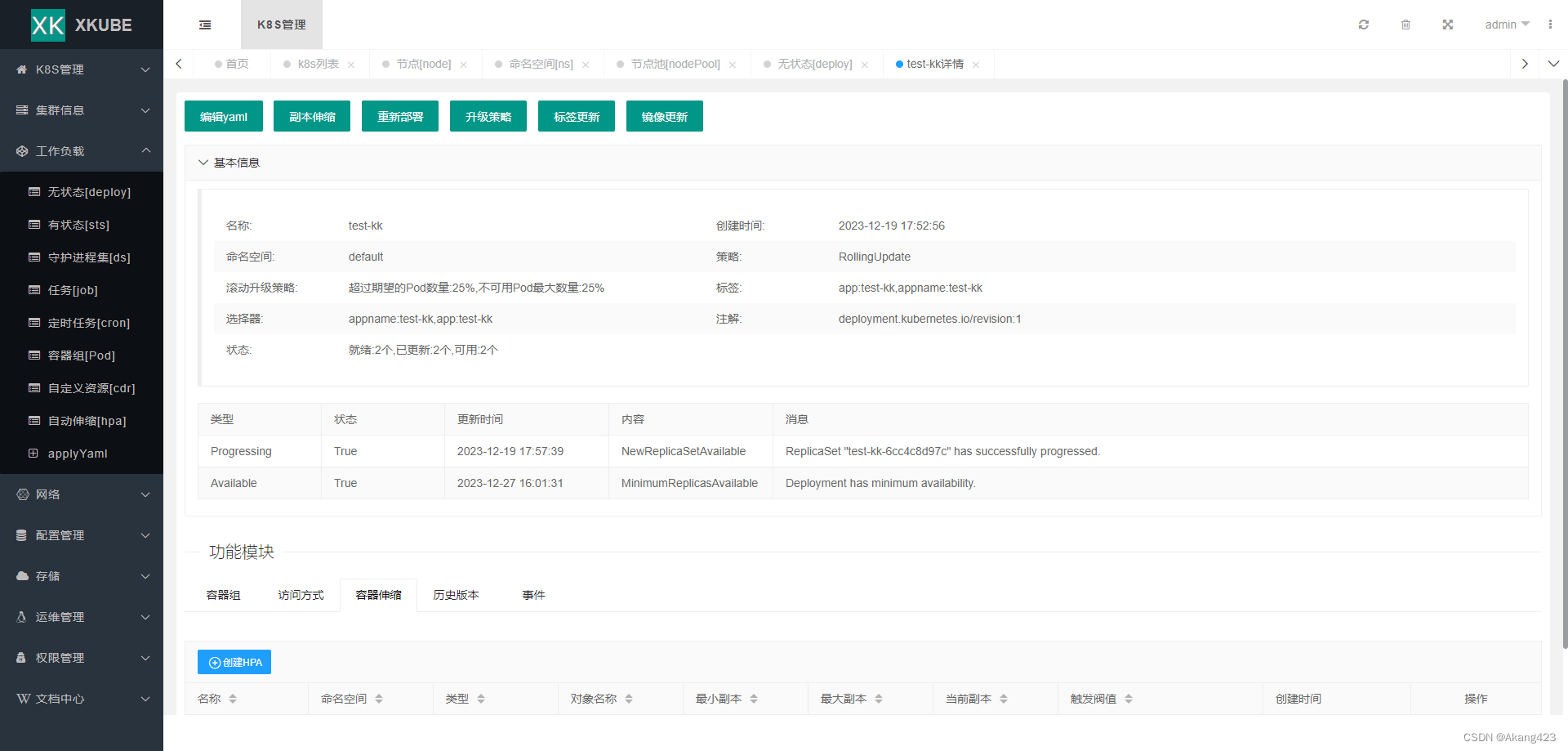This screenshot has width=1568, height=751.
Task: Expand the 配置管理 sidebar menu
Action: (82, 535)
